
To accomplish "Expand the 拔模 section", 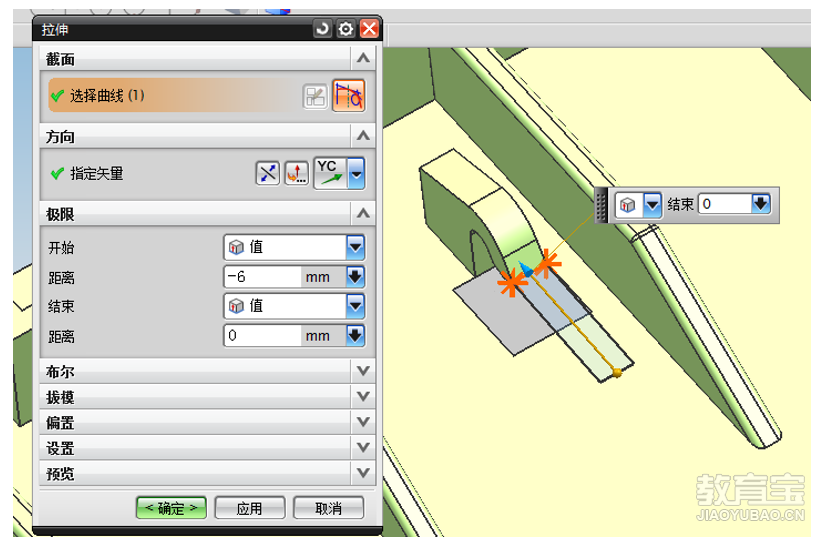I will [x=363, y=396].
